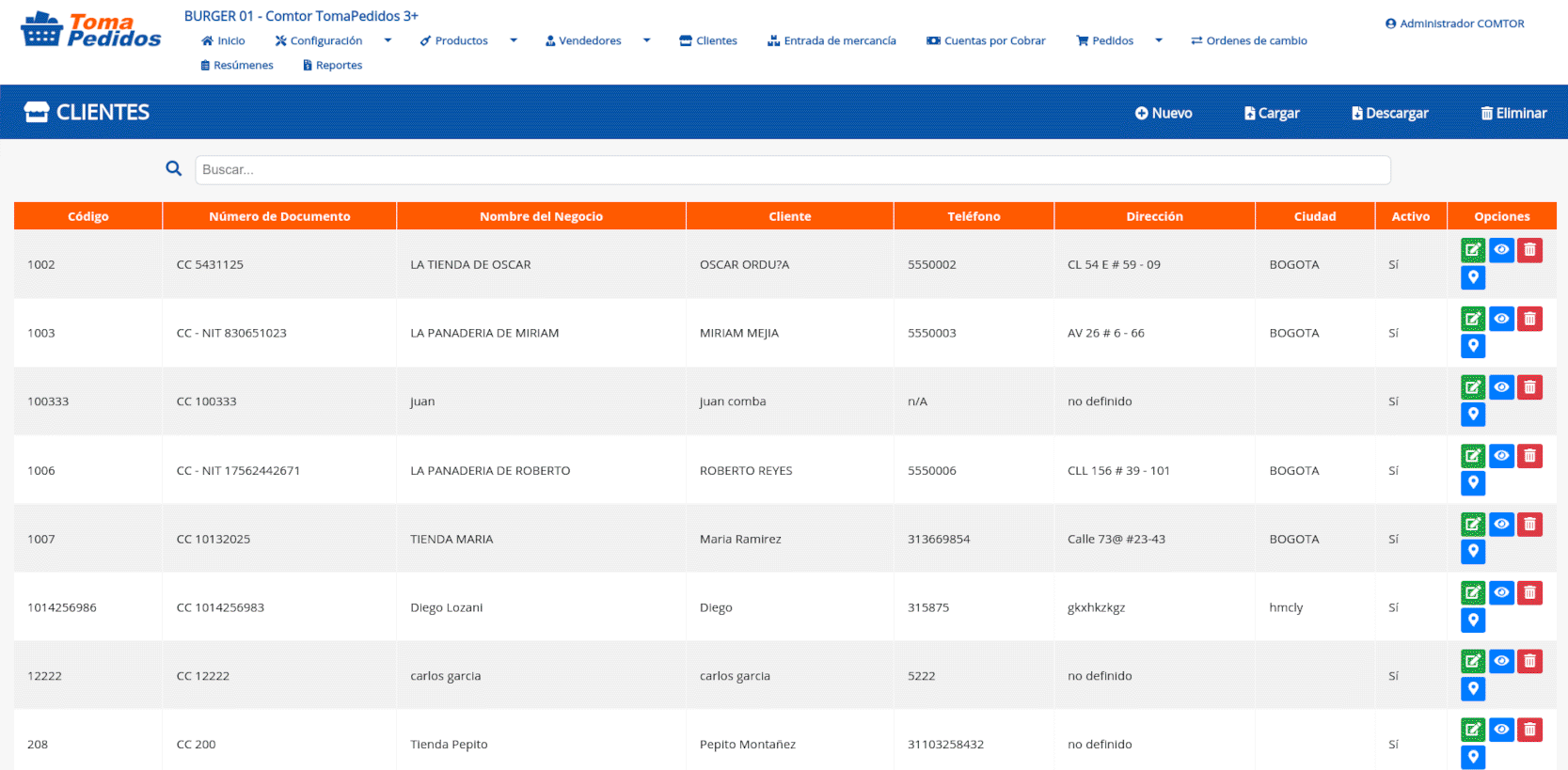Click Nuevo to add a client

[x=1164, y=113]
